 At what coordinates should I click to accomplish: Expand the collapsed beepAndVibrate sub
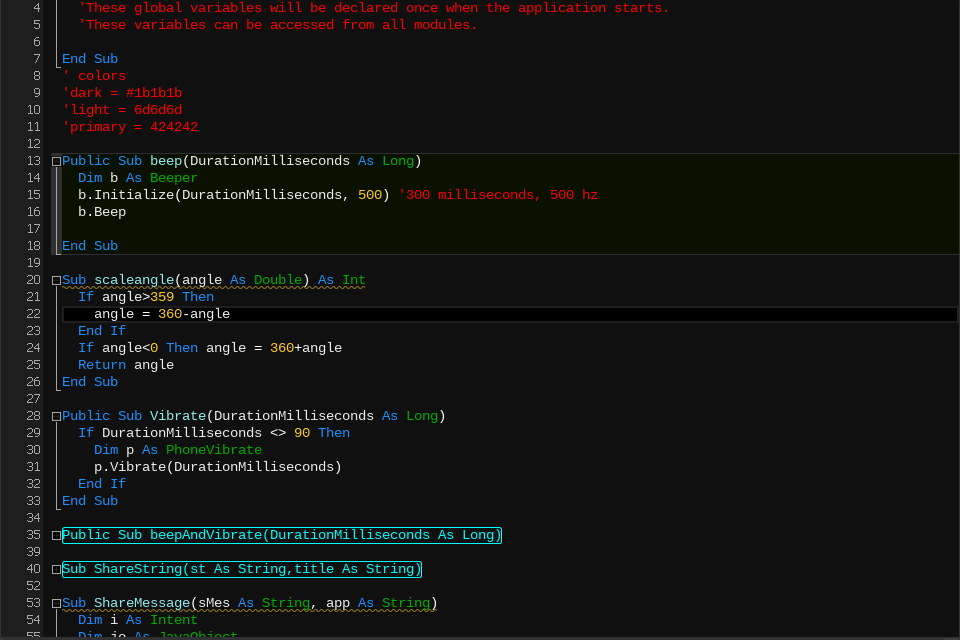coord(56,535)
